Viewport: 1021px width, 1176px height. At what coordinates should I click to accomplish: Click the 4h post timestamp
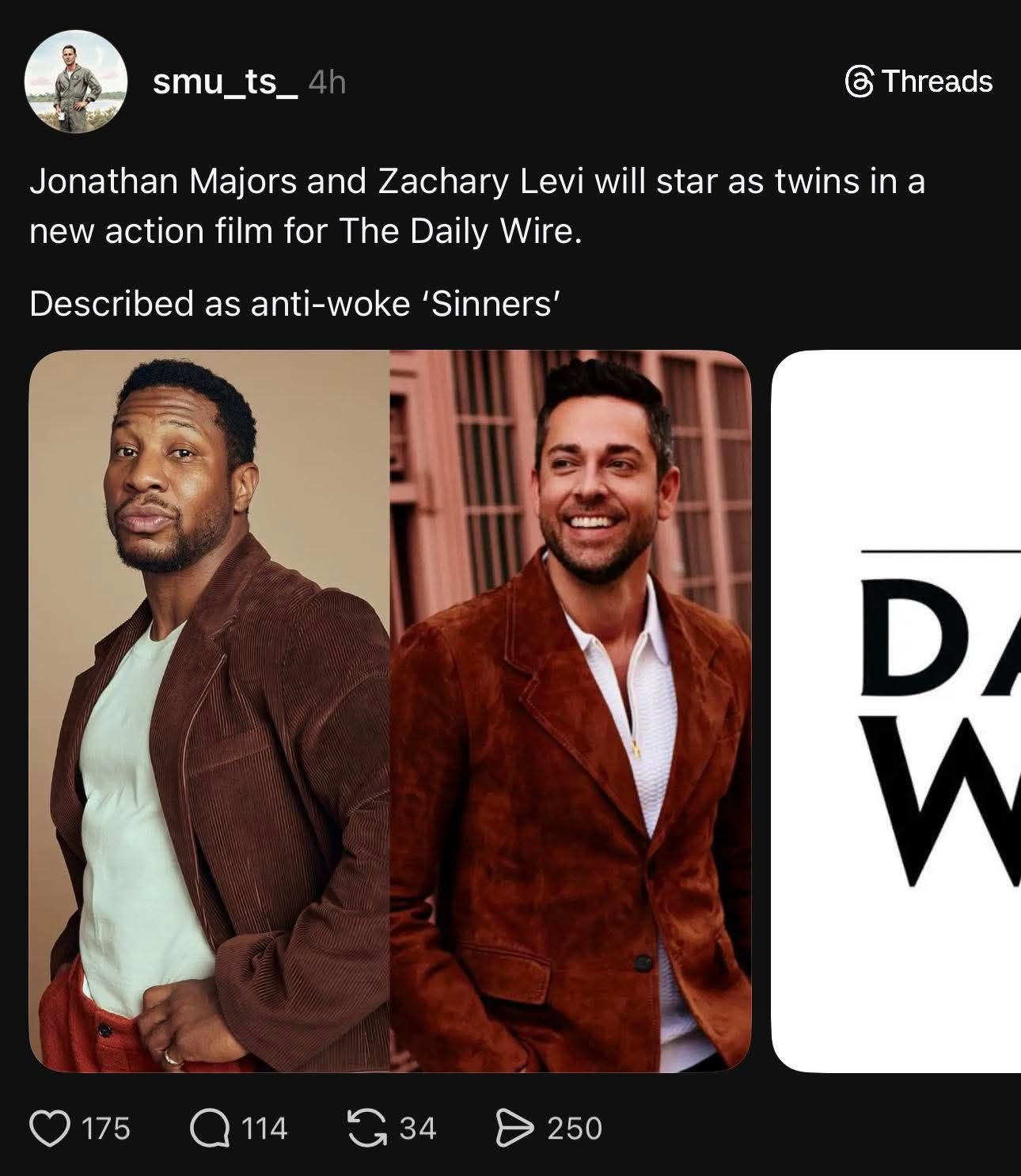(327, 82)
